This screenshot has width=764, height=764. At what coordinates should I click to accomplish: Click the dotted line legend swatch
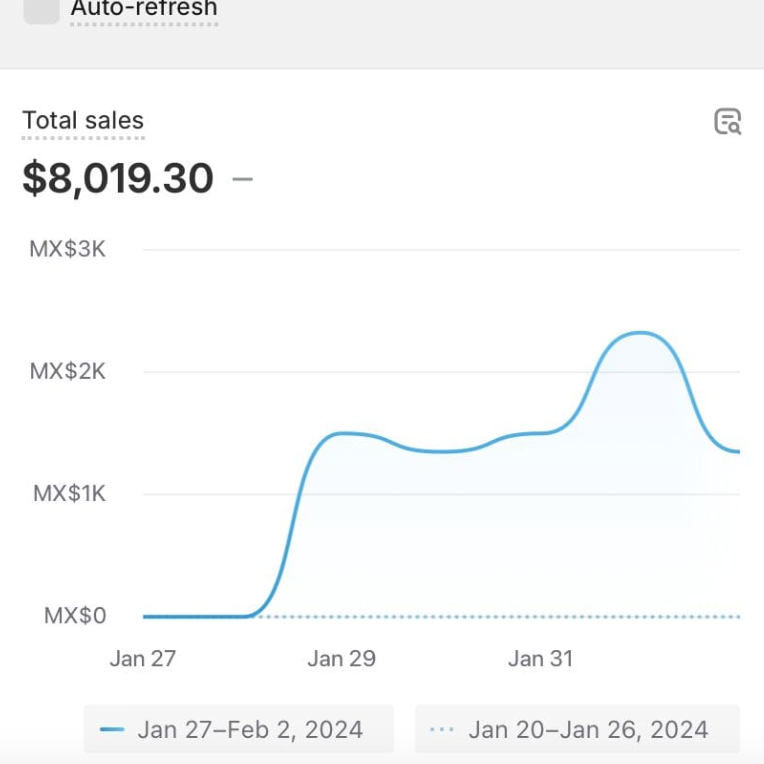442,729
